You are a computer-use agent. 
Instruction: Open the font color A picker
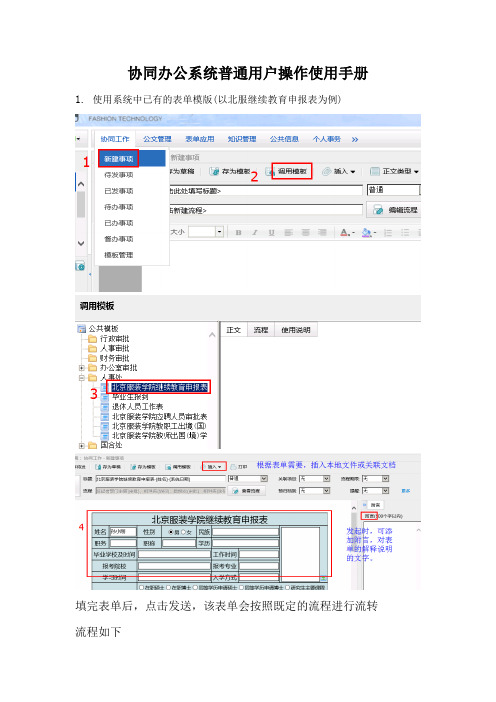click(347, 233)
